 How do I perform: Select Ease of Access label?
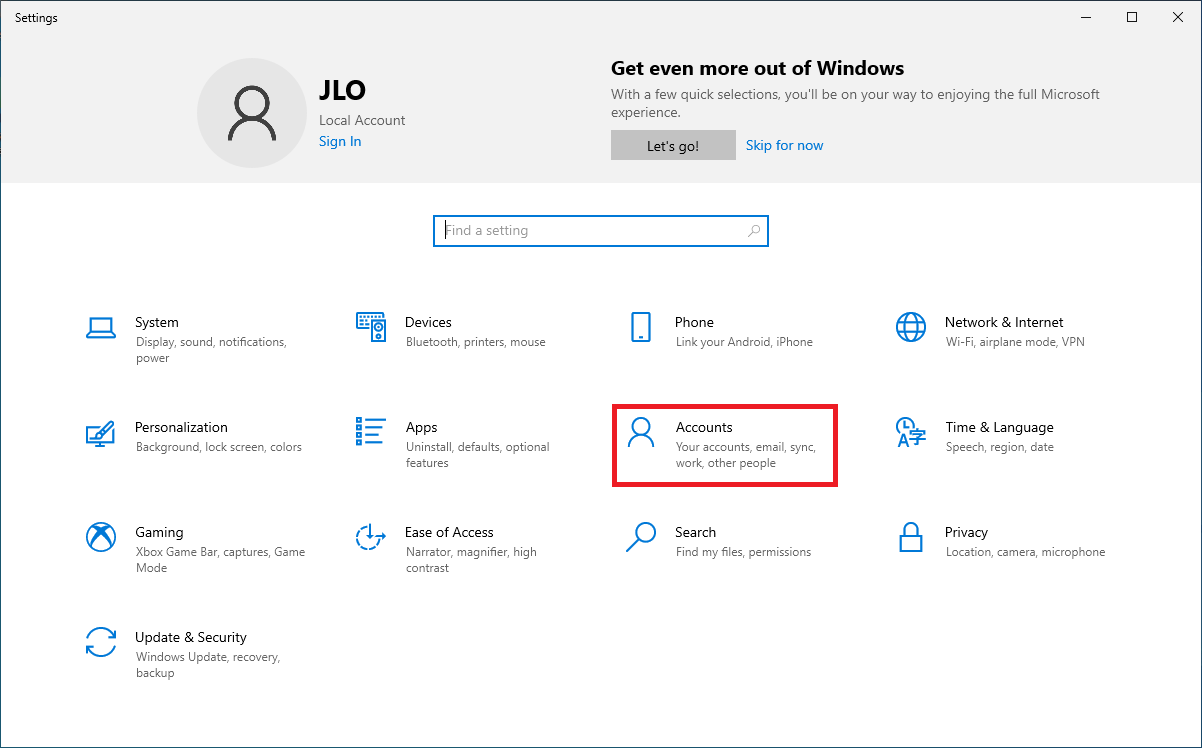(x=449, y=532)
